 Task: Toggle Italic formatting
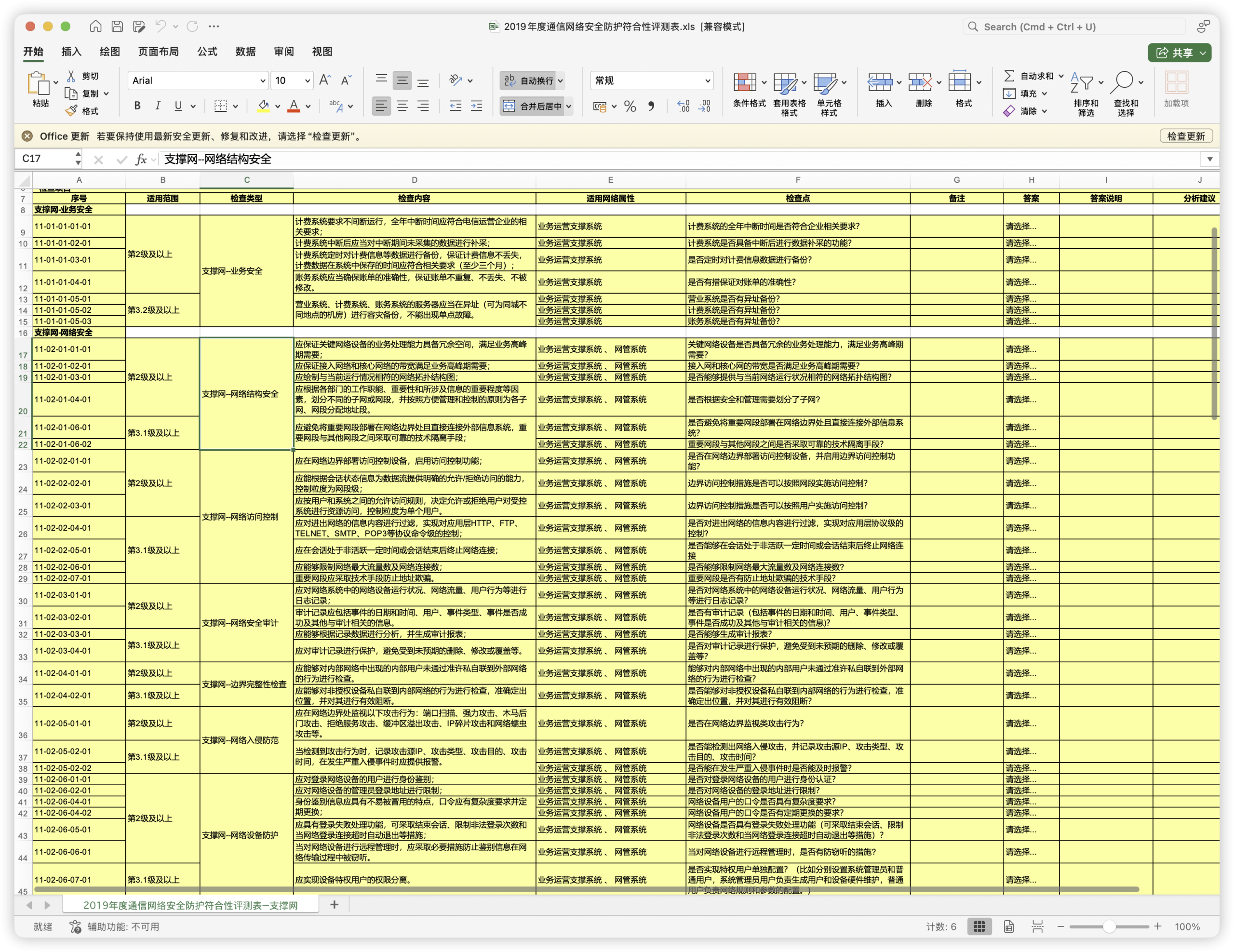[x=158, y=106]
